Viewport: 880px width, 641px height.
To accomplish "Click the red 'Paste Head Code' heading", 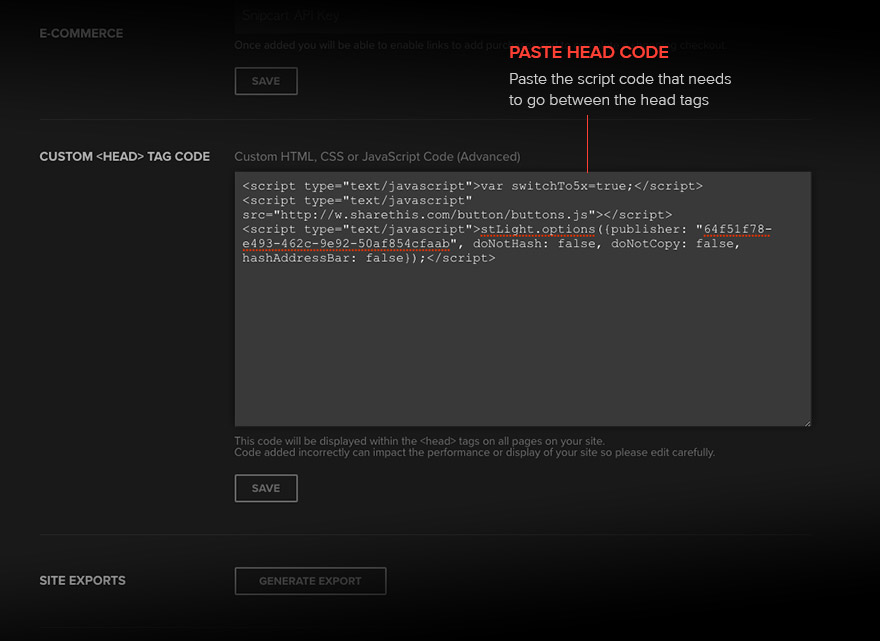I will point(588,53).
